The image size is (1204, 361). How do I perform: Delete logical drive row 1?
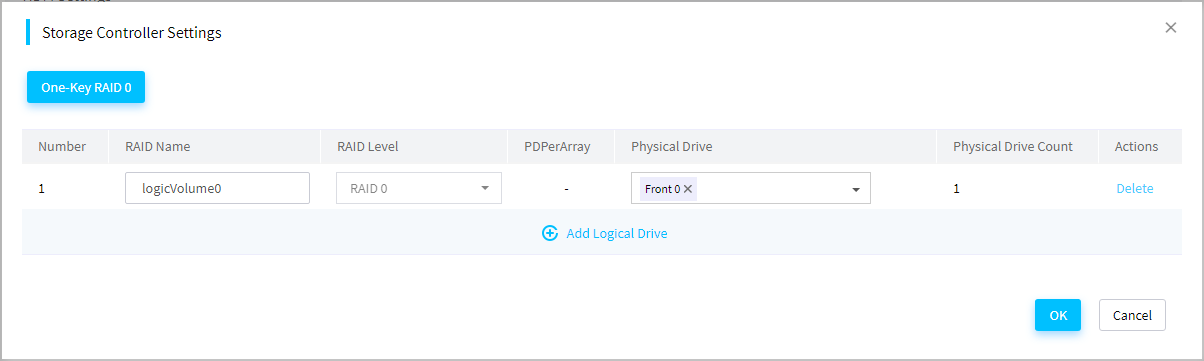1135,188
